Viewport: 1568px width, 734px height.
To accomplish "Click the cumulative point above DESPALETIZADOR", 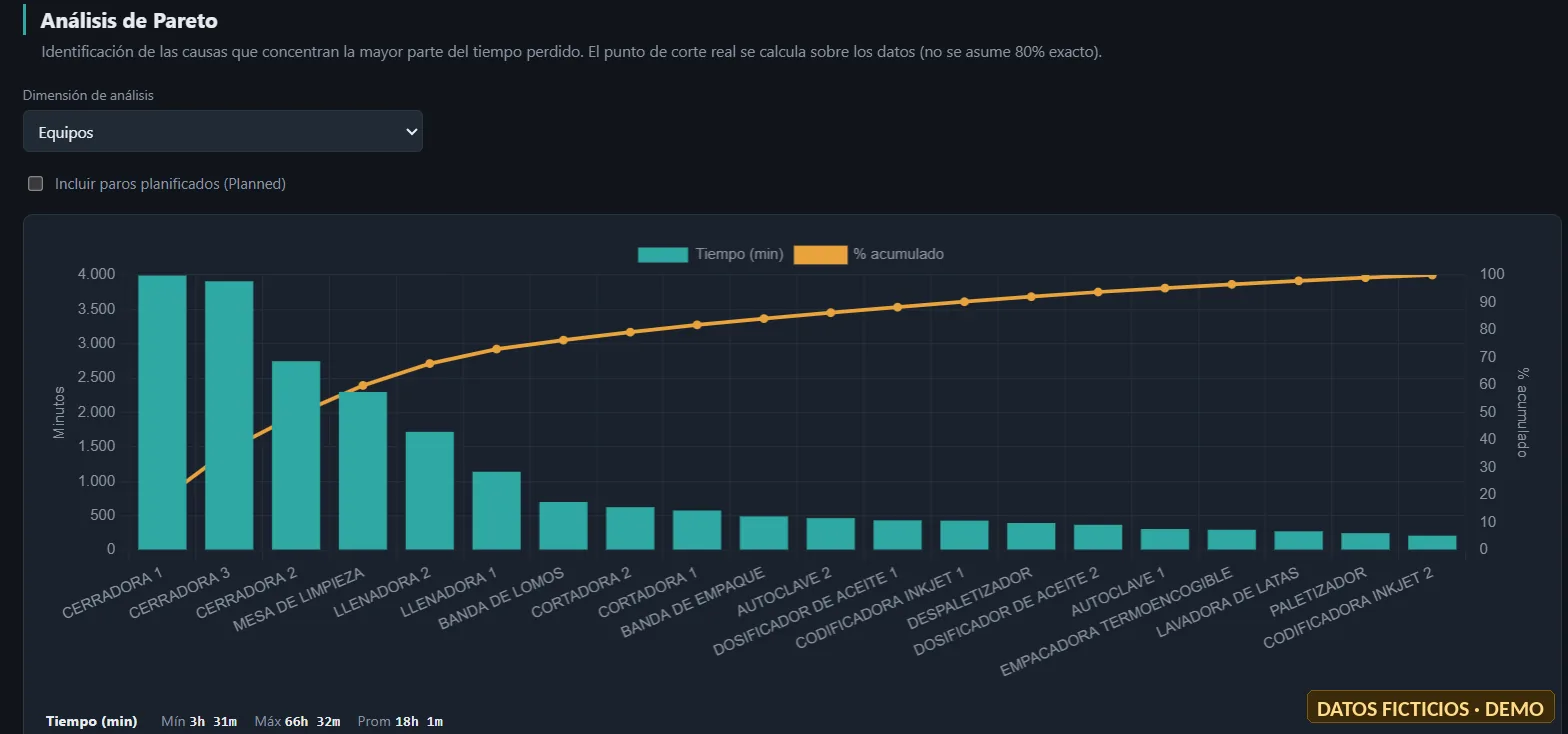I will coord(1031,296).
